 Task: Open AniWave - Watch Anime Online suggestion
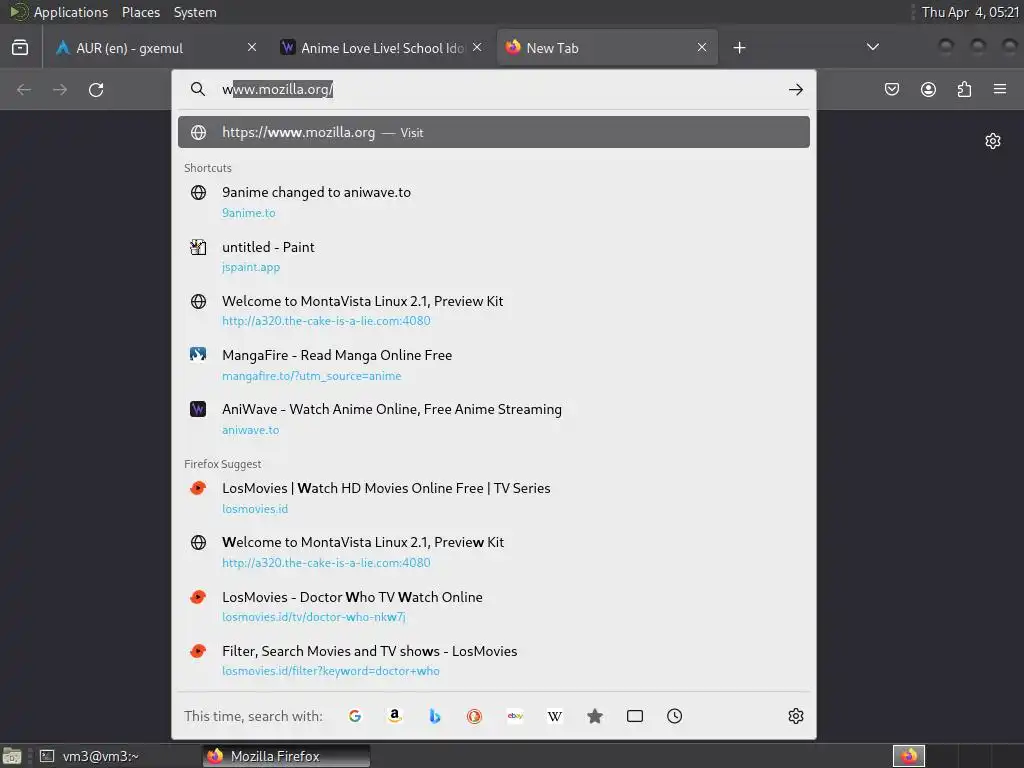click(x=494, y=419)
